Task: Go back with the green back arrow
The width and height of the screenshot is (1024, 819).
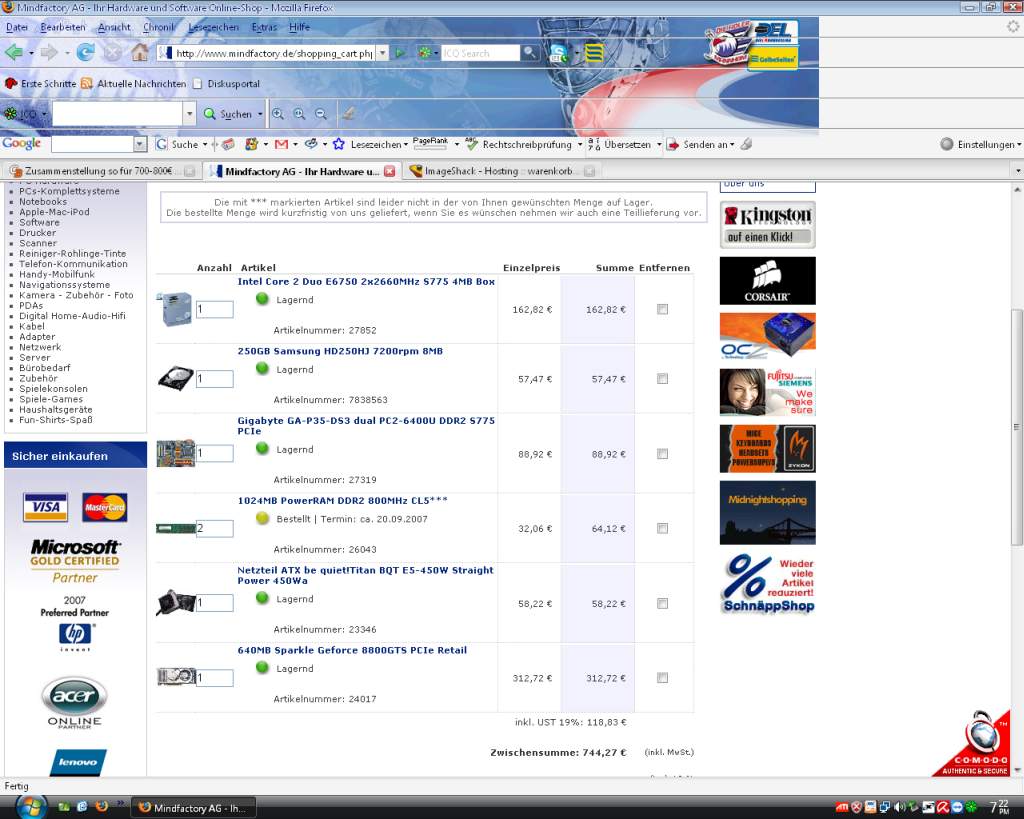Action: 13,52
